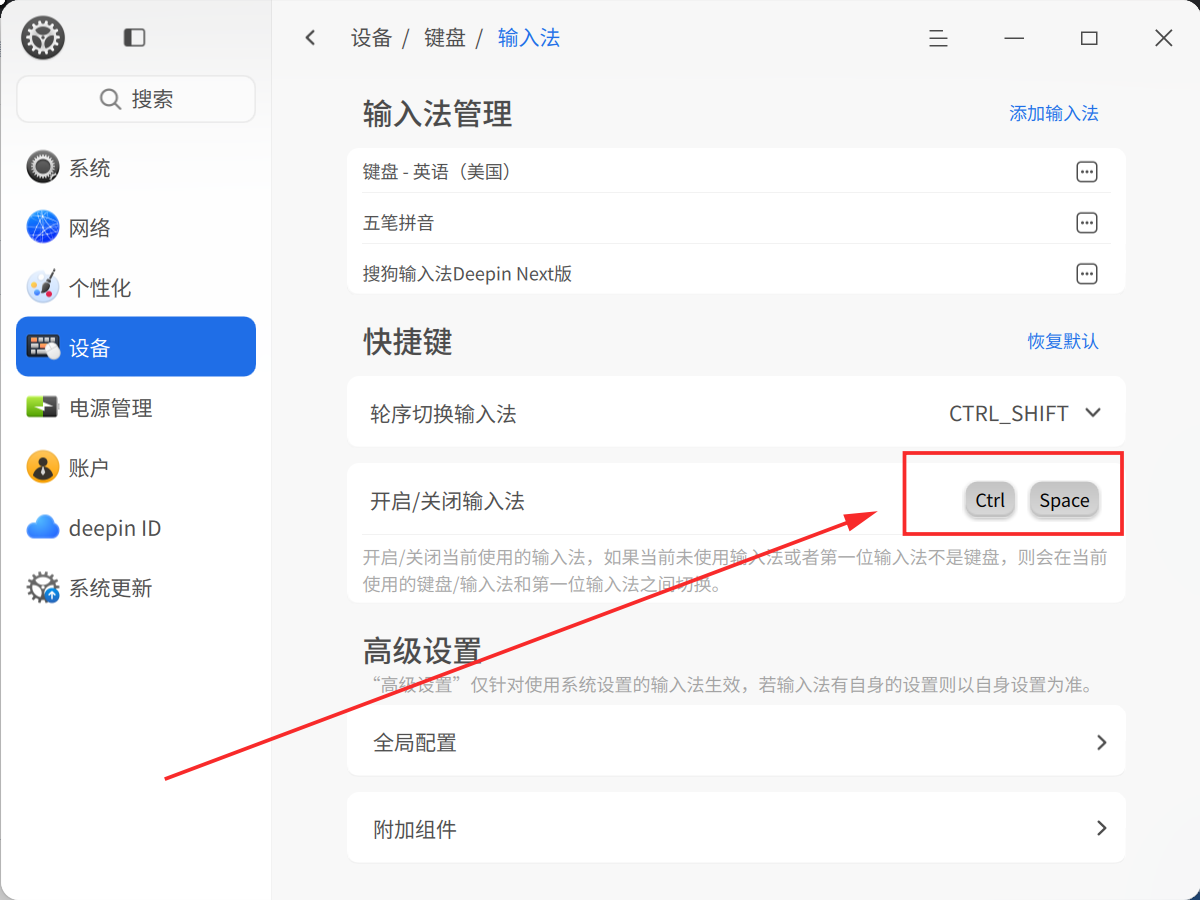Select the 五笔拼音 row text

click(399, 223)
